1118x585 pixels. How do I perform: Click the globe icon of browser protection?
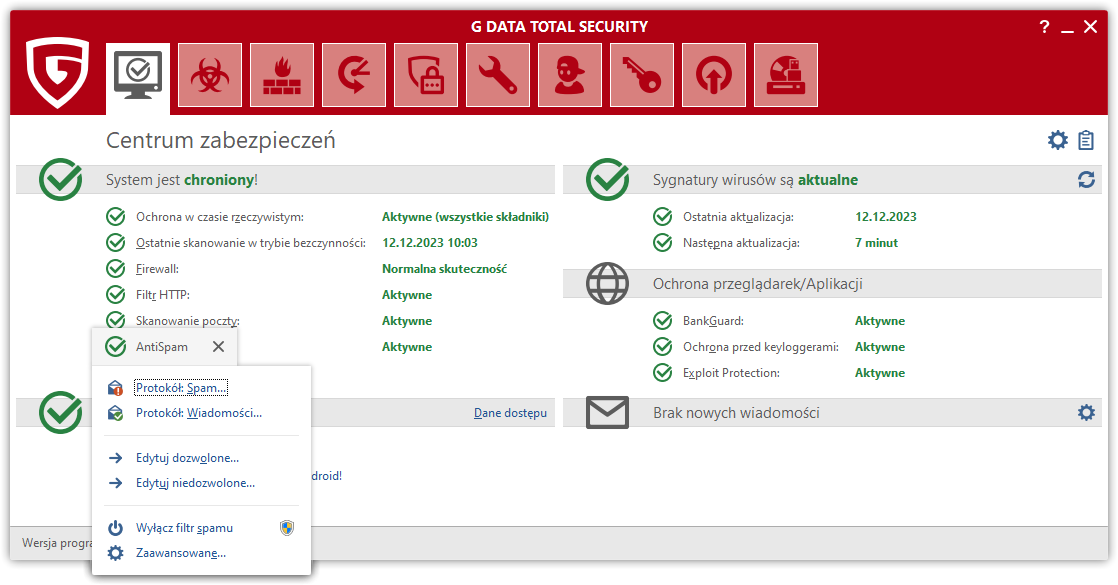(607, 283)
